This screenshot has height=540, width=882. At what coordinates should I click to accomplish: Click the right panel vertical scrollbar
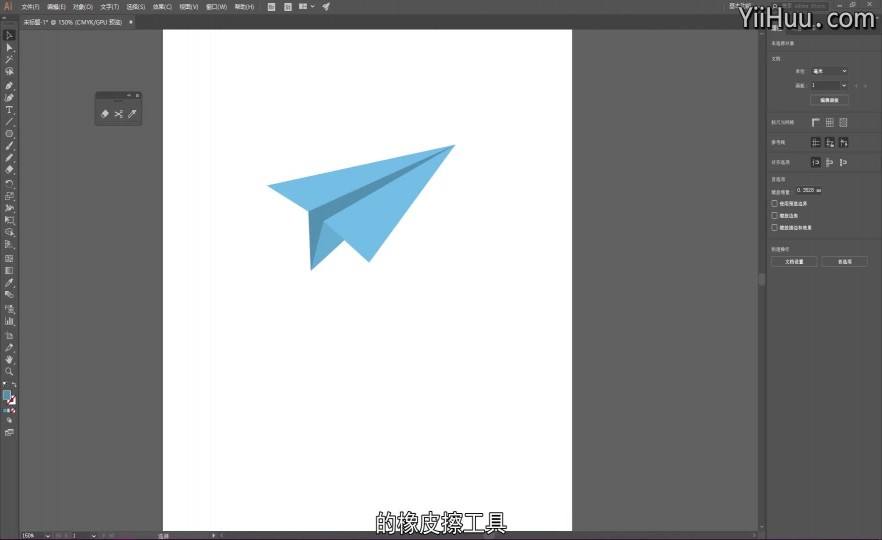762,280
